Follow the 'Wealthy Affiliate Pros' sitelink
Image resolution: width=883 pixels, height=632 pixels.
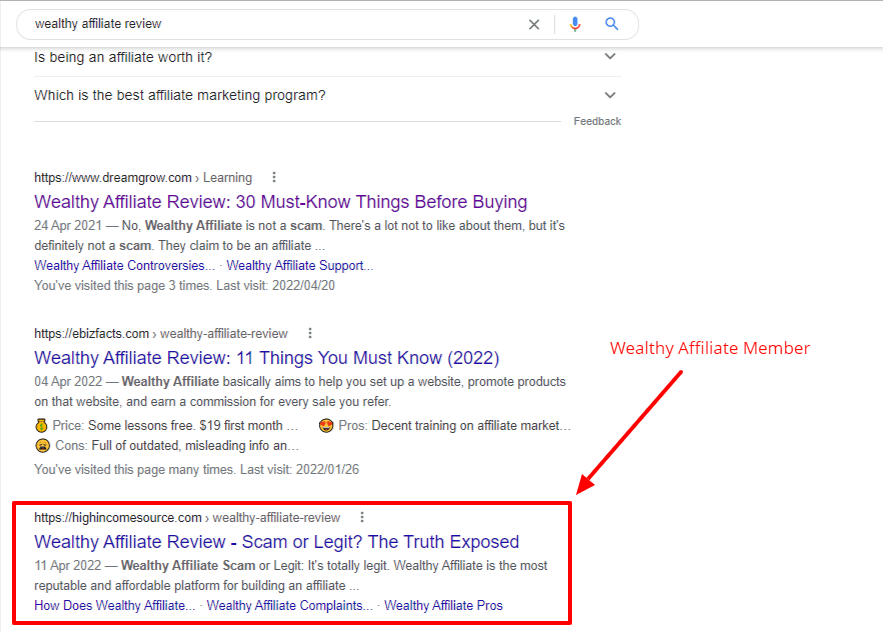click(443, 606)
